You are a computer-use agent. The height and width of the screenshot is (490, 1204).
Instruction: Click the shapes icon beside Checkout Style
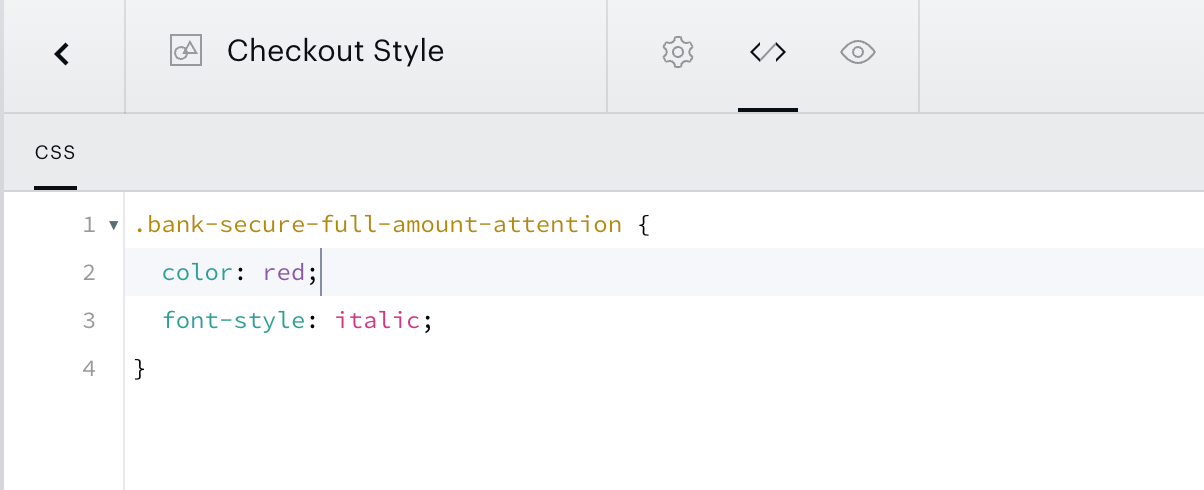(x=186, y=51)
